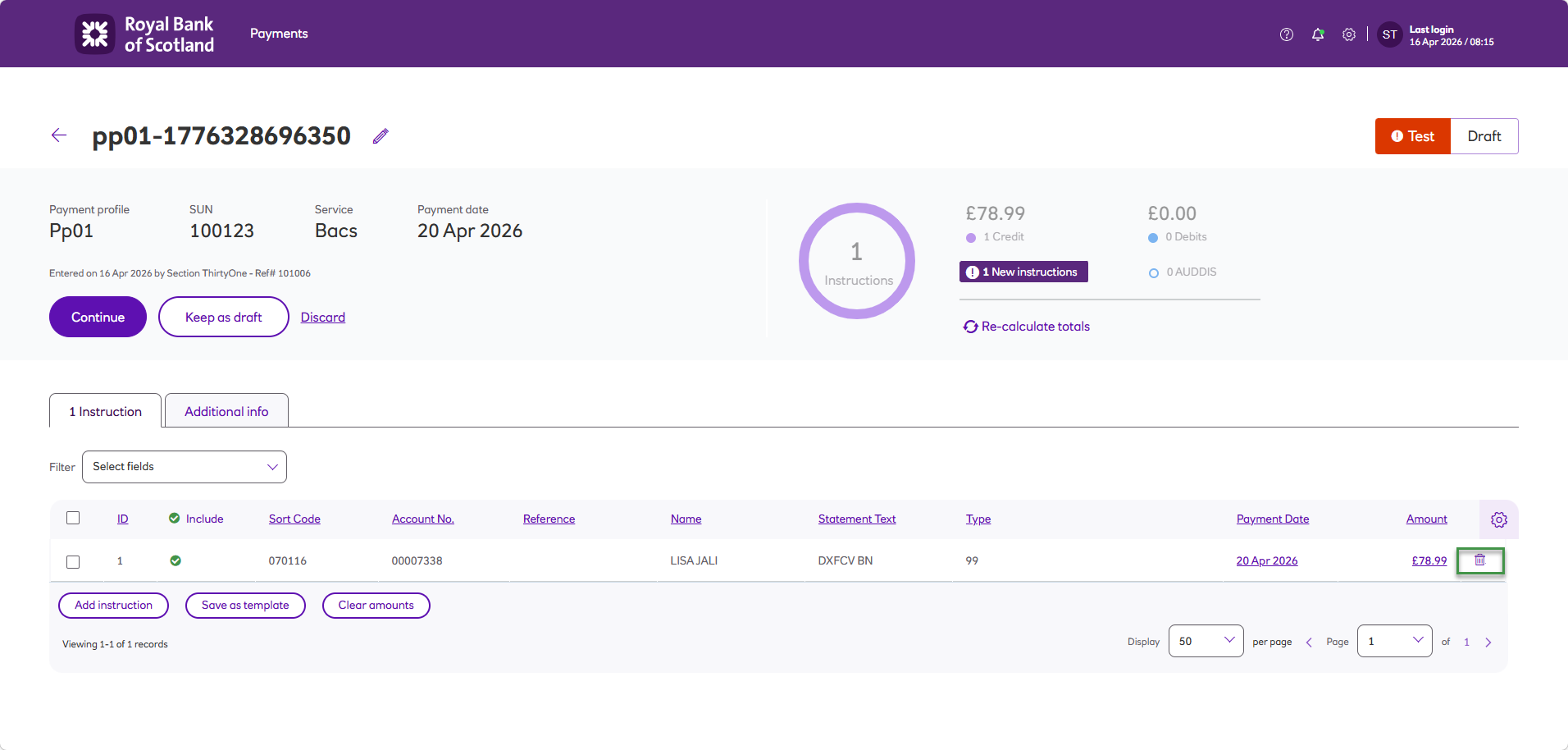1568x750 pixels.
Task: Toggle the green Include checkmark for row 1
Action: [x=175, y=560]
